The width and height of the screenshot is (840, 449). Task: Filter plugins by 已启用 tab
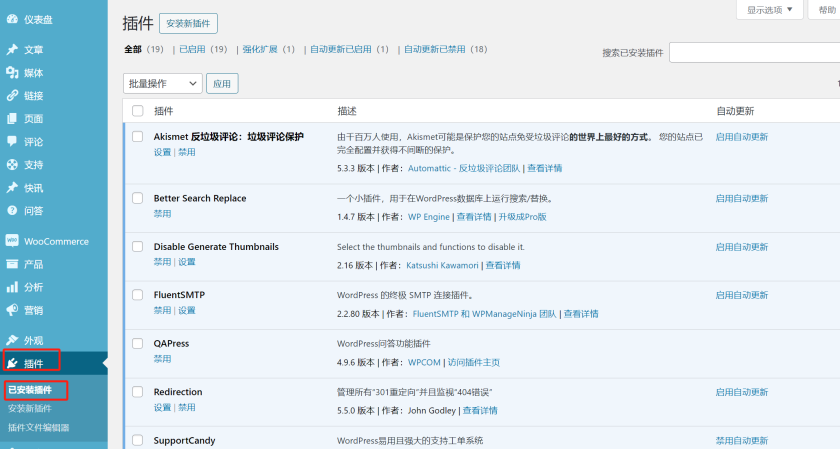192,49
